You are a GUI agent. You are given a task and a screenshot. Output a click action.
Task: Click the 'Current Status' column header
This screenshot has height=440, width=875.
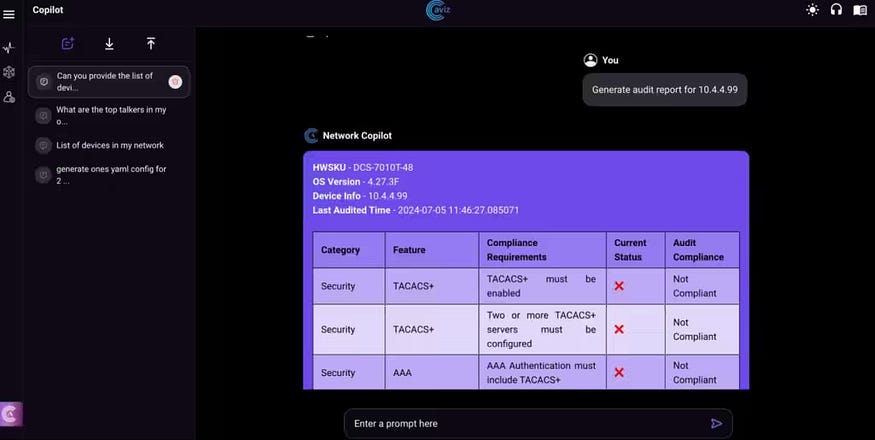(x=636, y=250)
